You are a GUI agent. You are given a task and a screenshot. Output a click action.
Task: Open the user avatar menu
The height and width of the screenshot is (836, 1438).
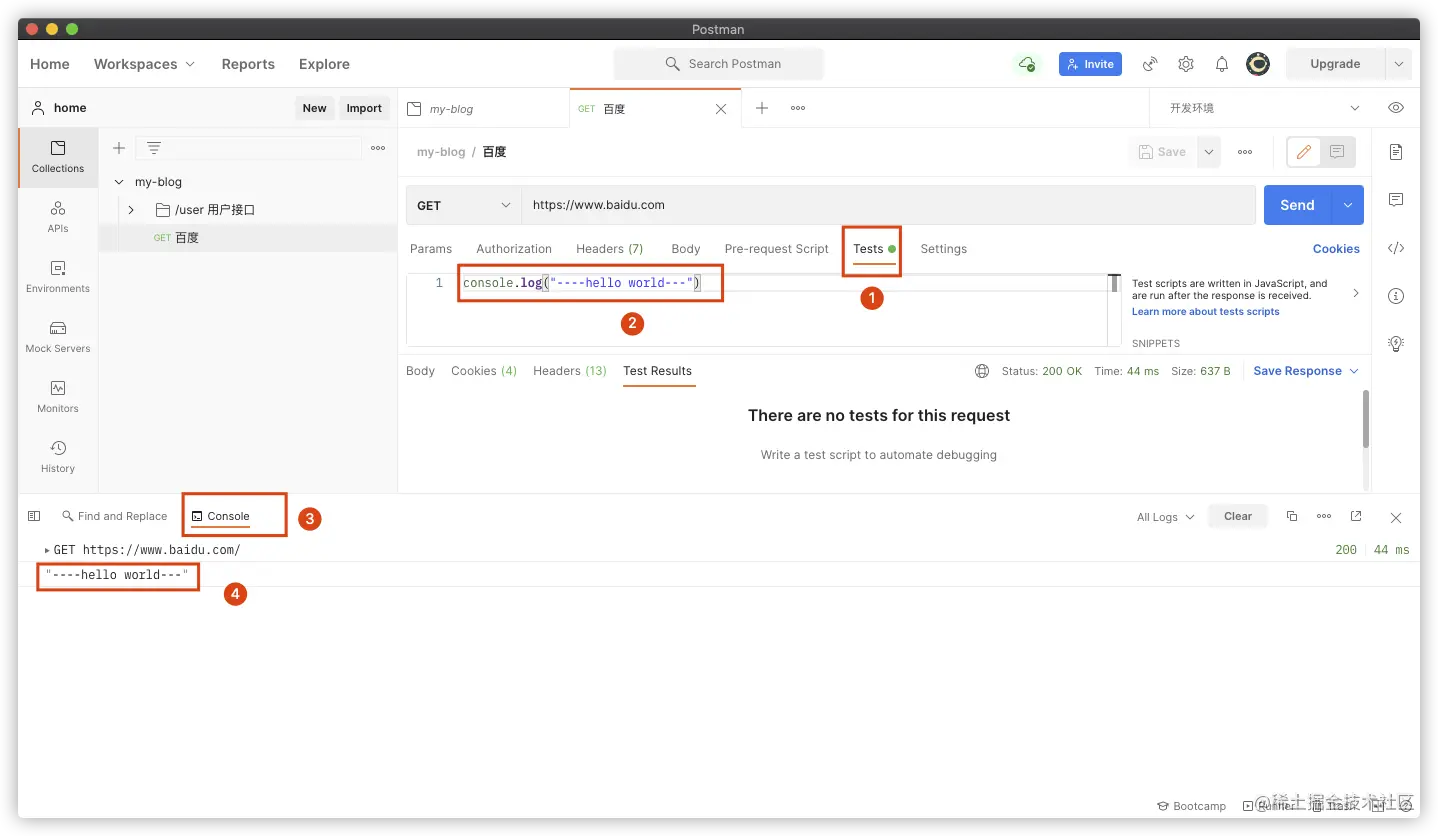[1258, 64]
